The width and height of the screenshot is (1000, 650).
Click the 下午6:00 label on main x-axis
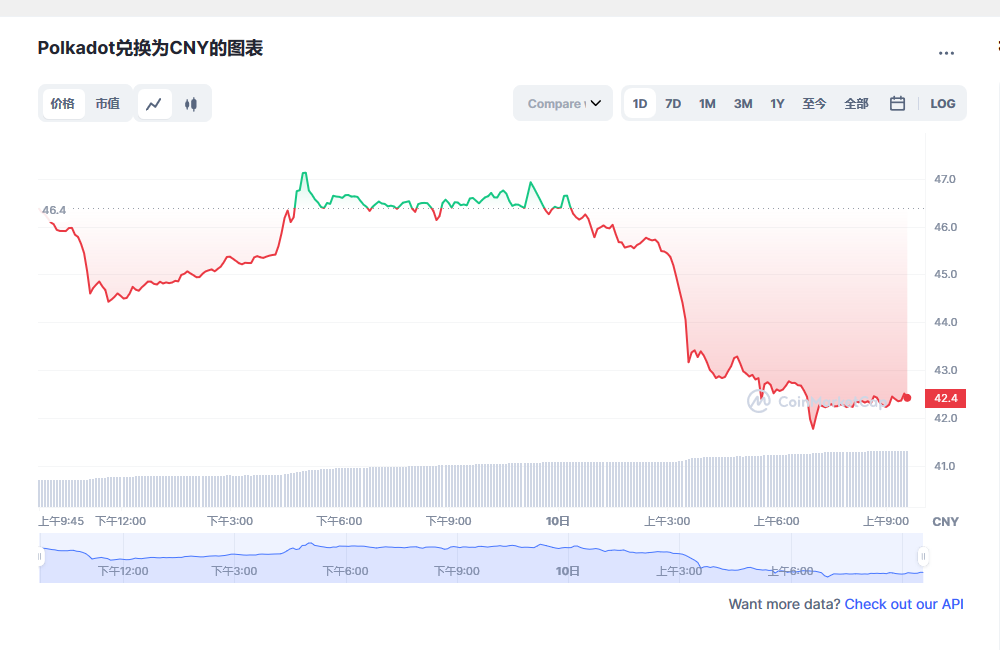point(339,521)
